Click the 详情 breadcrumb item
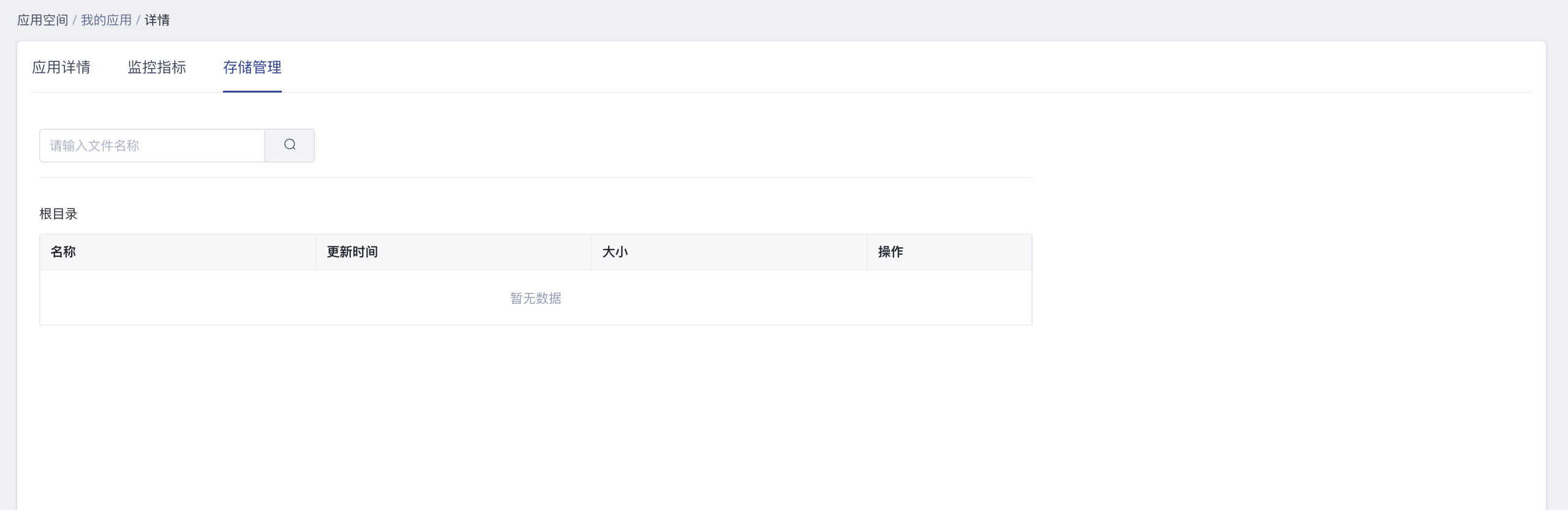Screen dimensions: 1568x510 [157, 20]
